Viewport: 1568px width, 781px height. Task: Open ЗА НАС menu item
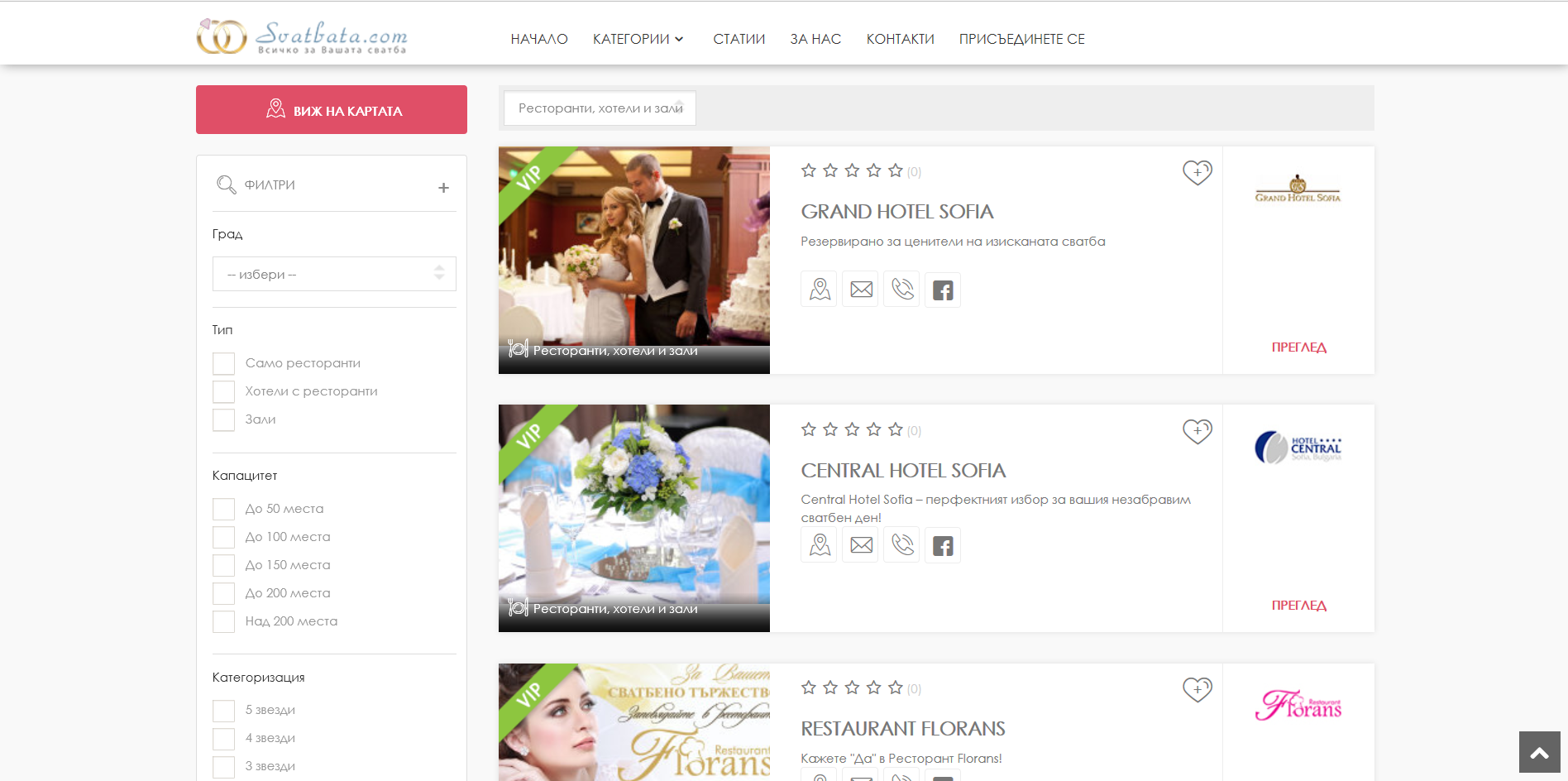(815, 39)
